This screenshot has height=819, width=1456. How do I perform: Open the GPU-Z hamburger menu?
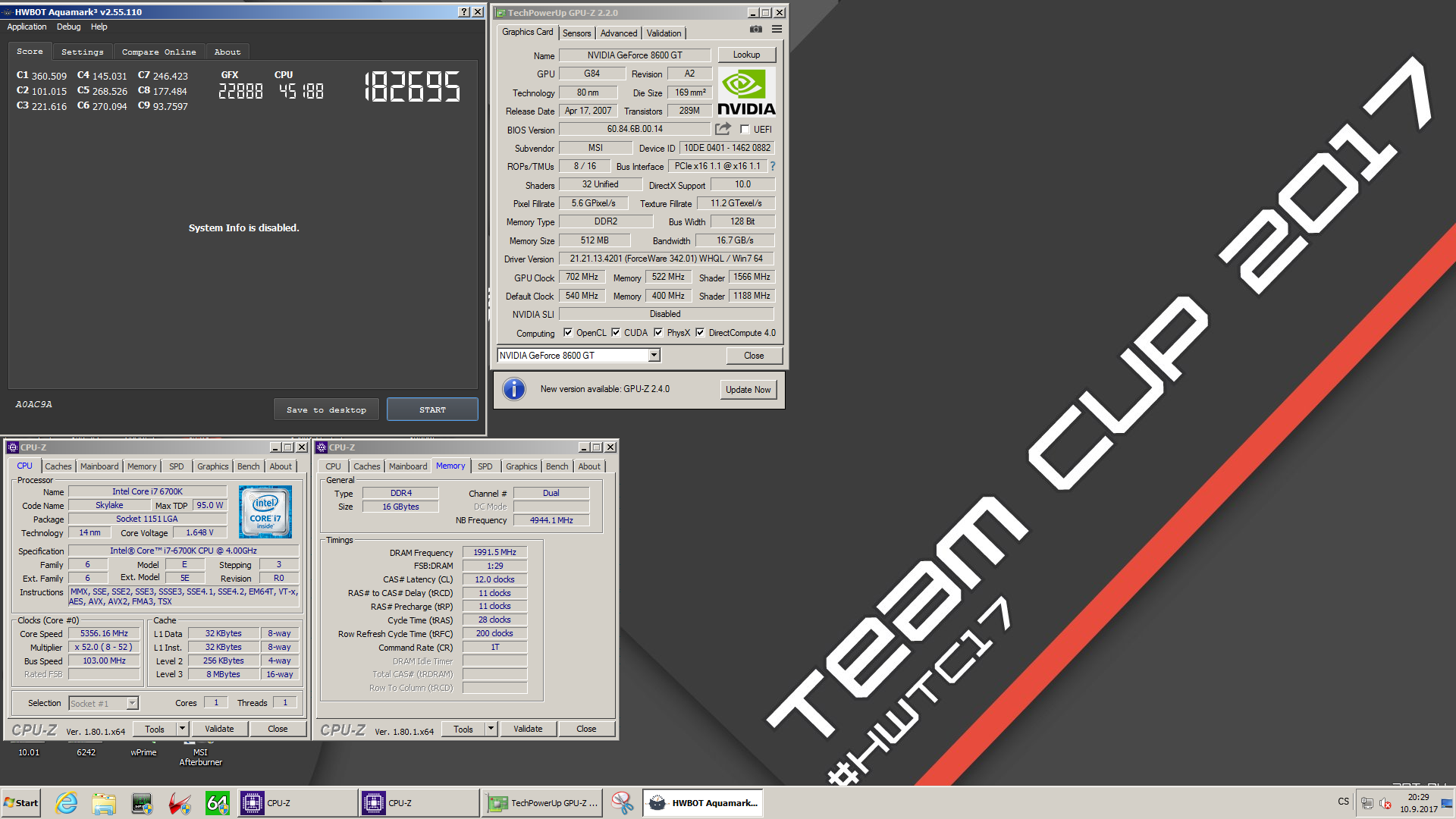point(777,30)
